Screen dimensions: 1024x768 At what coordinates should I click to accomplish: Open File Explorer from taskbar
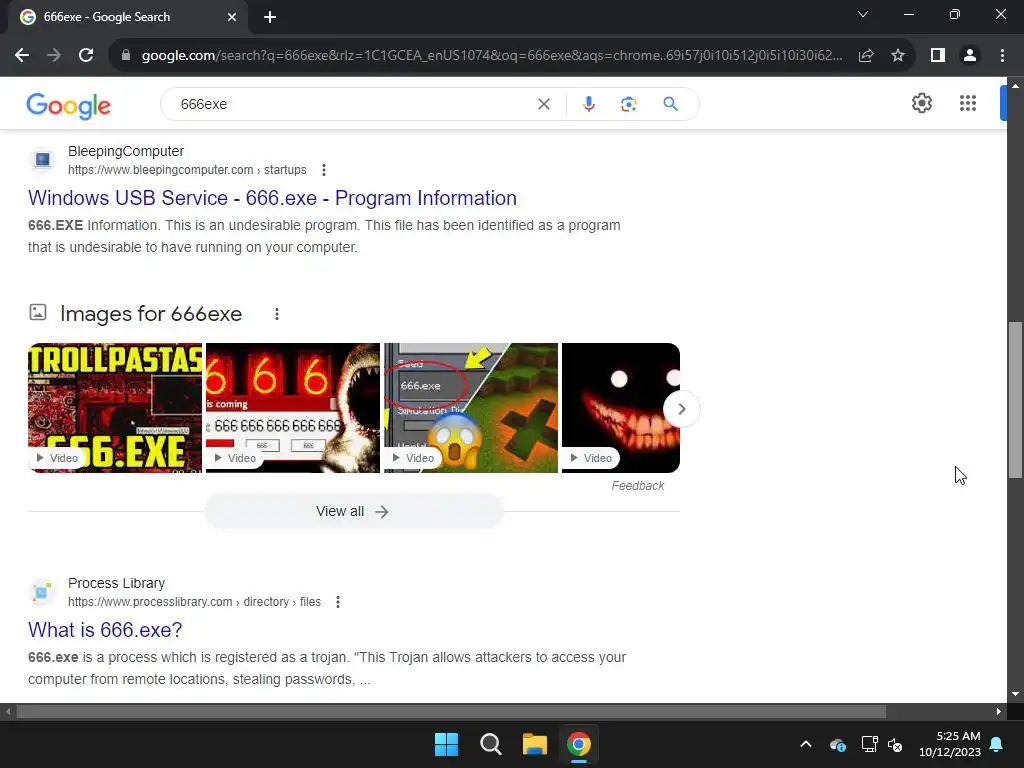(534, 744)
